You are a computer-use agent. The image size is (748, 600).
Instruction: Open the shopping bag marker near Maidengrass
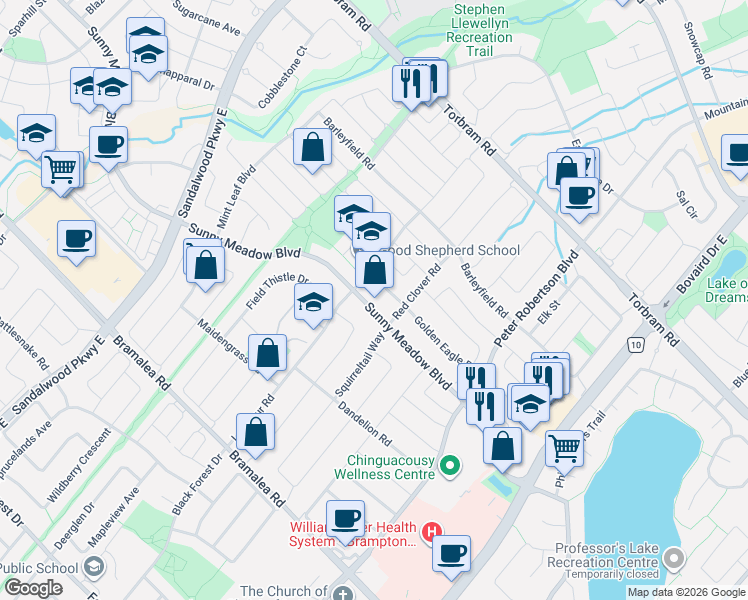[x=268, y=354]
